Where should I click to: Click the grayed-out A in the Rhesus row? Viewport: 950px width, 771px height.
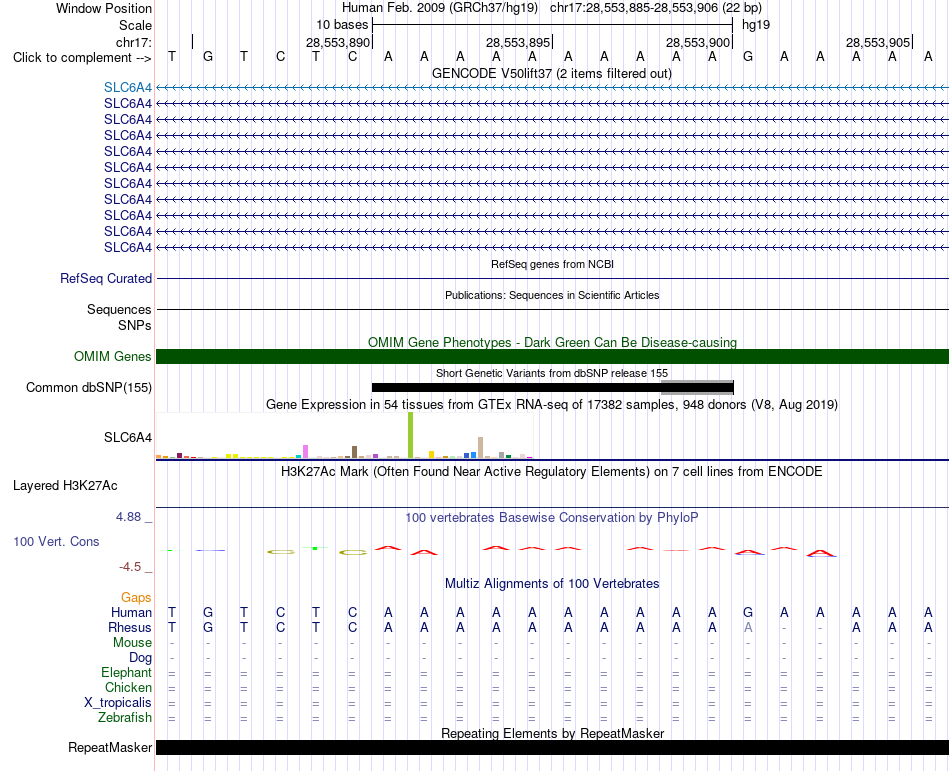point(748,627)
